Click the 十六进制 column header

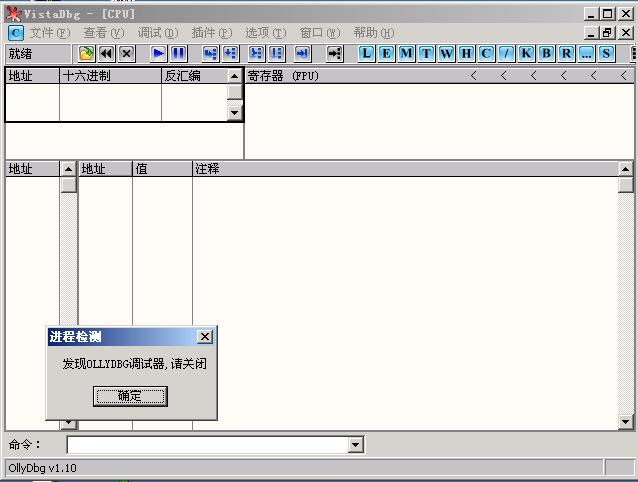coord(111,76)
